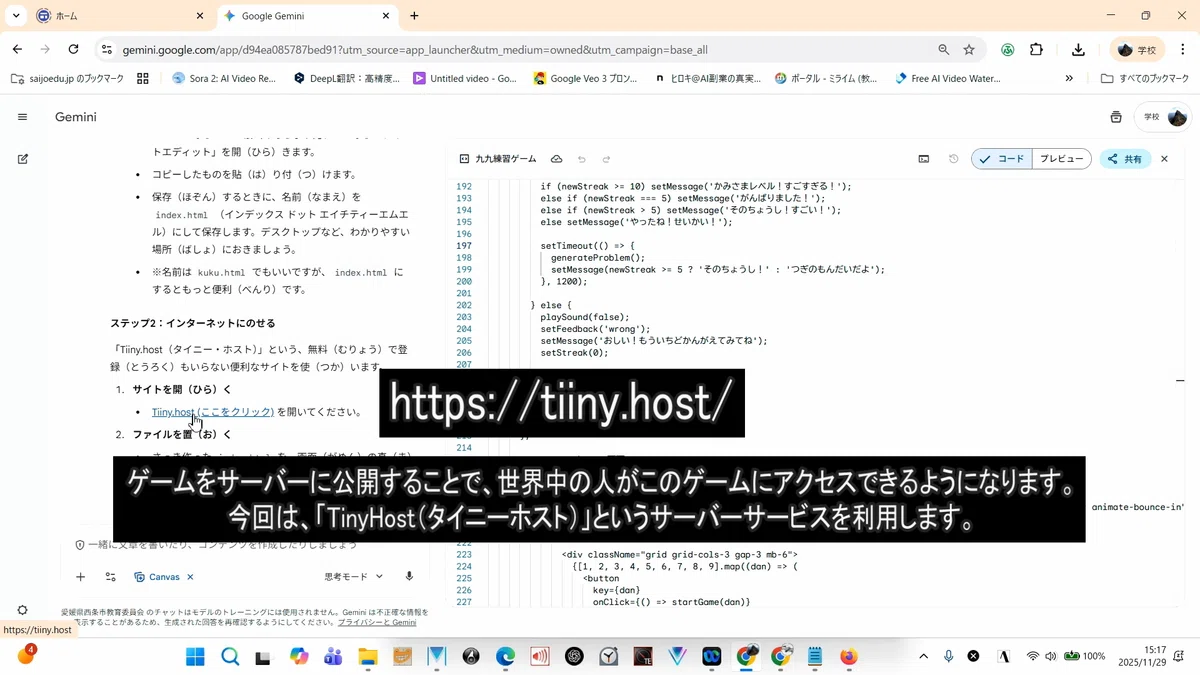The width and height of the screenshot is (1200, 675).
Task: Open Gemini settings gear in sidebar
Action: pos(22,611)
